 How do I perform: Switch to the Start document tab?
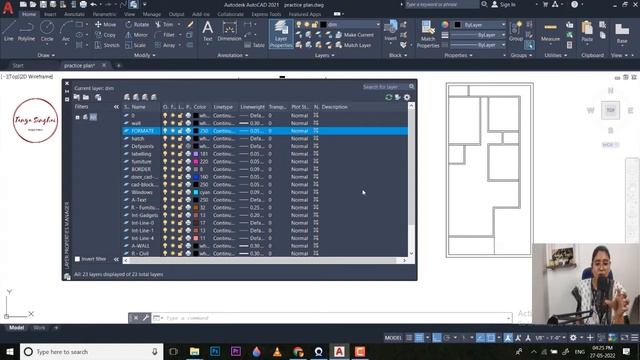pyautogui.click(x=18, y=65)
